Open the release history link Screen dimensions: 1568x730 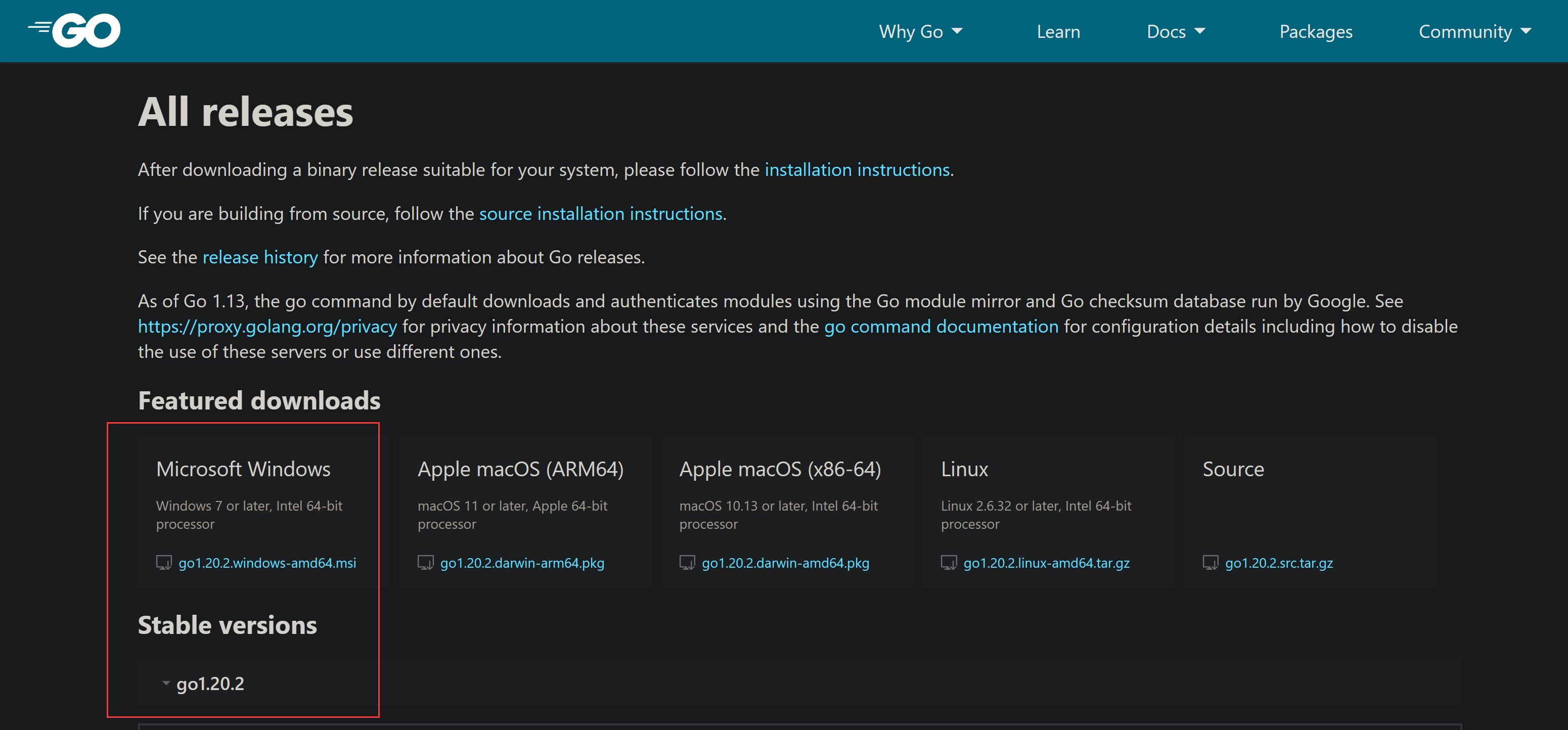point(260,257)
